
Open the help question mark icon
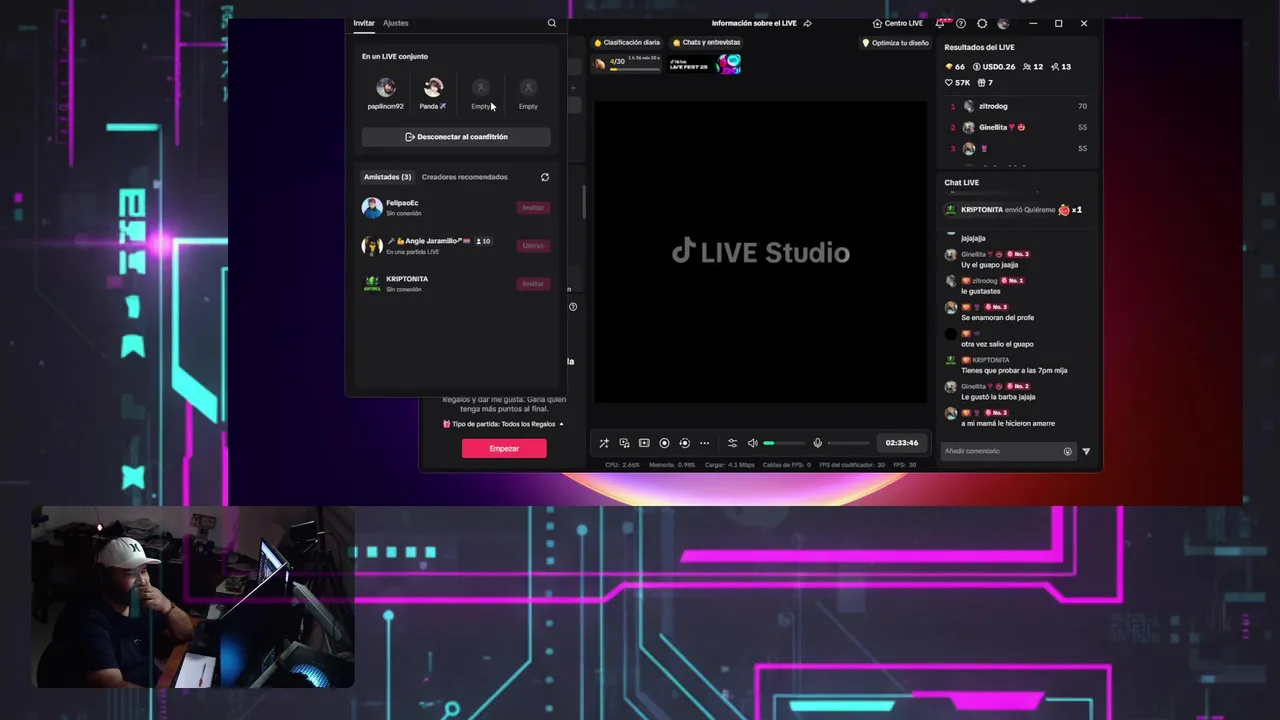961,23
